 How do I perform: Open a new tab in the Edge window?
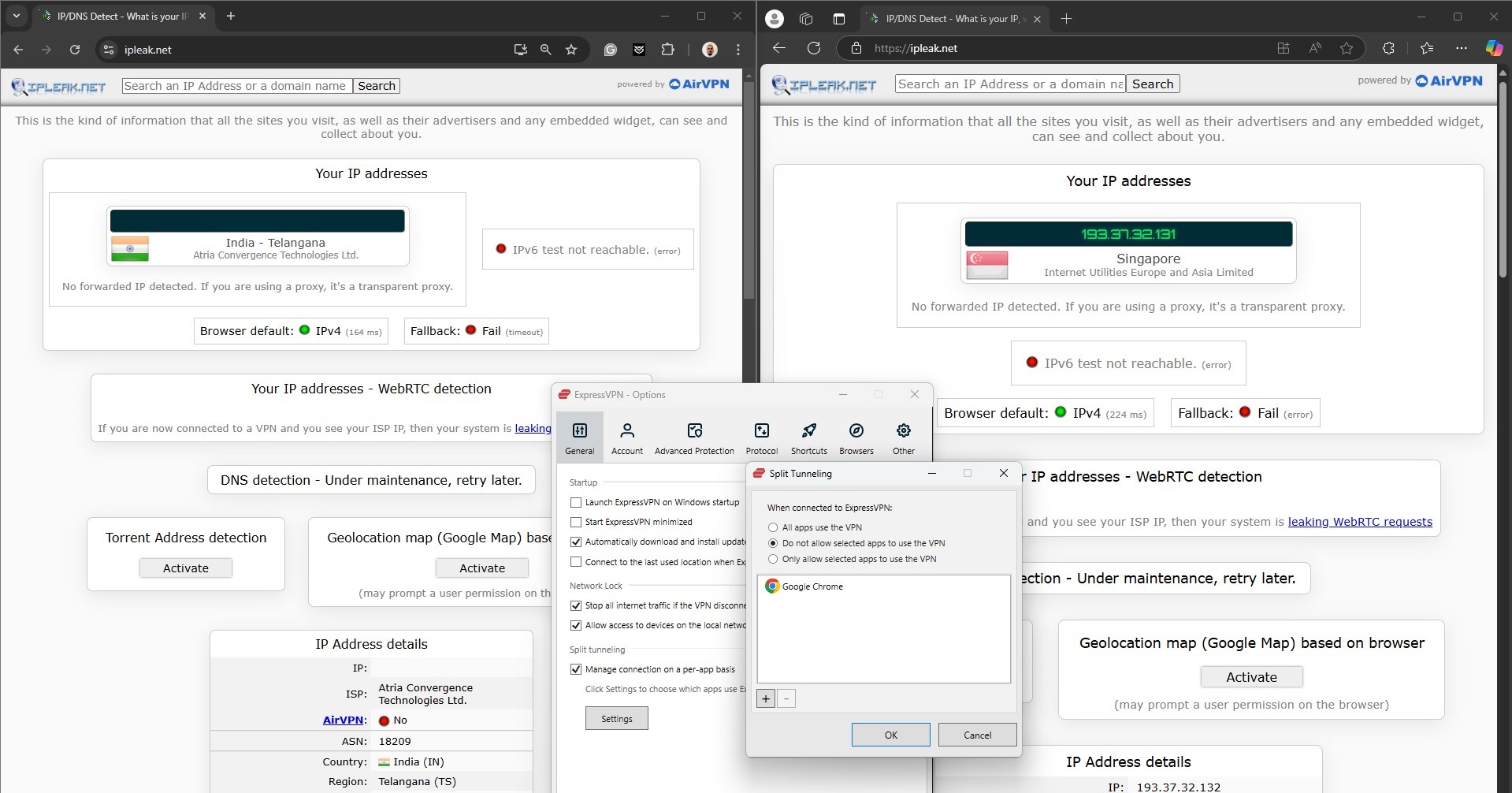coord(1066,18)
